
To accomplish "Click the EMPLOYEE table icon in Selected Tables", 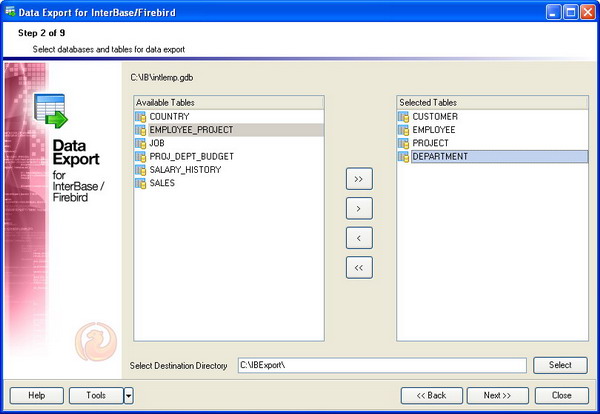I will coord(403,130).
